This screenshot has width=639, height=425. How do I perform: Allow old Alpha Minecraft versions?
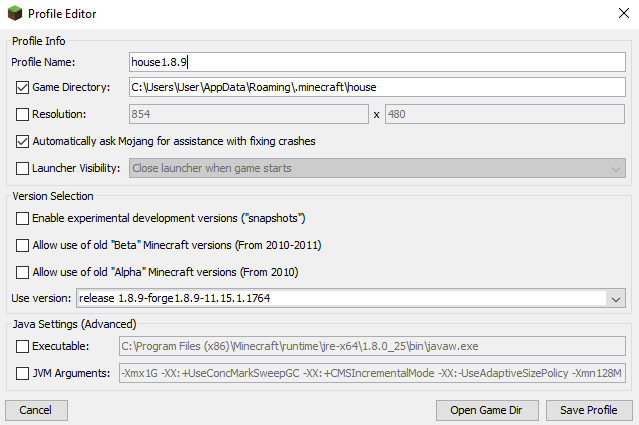(x=23, y=272)
